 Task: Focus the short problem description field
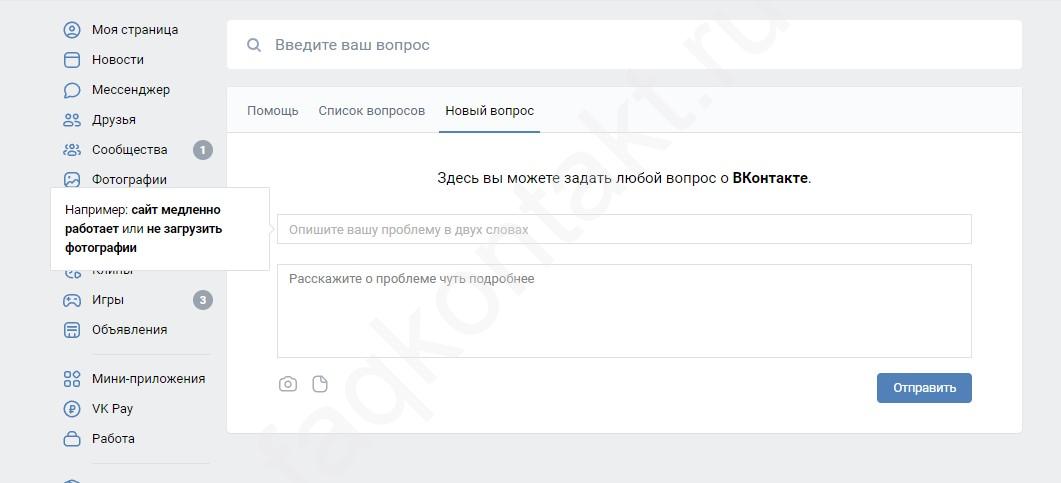[x=624, y=229]
